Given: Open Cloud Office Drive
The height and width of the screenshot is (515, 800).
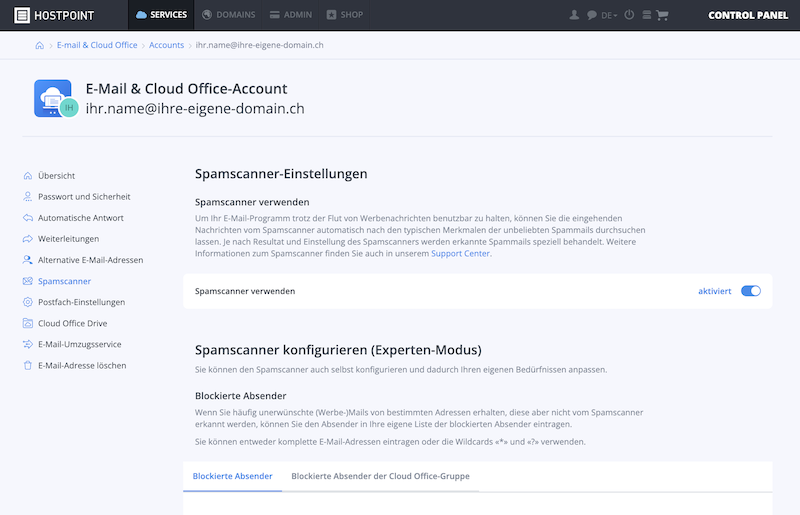Looking at the screenshot, I should pos(72,324).
